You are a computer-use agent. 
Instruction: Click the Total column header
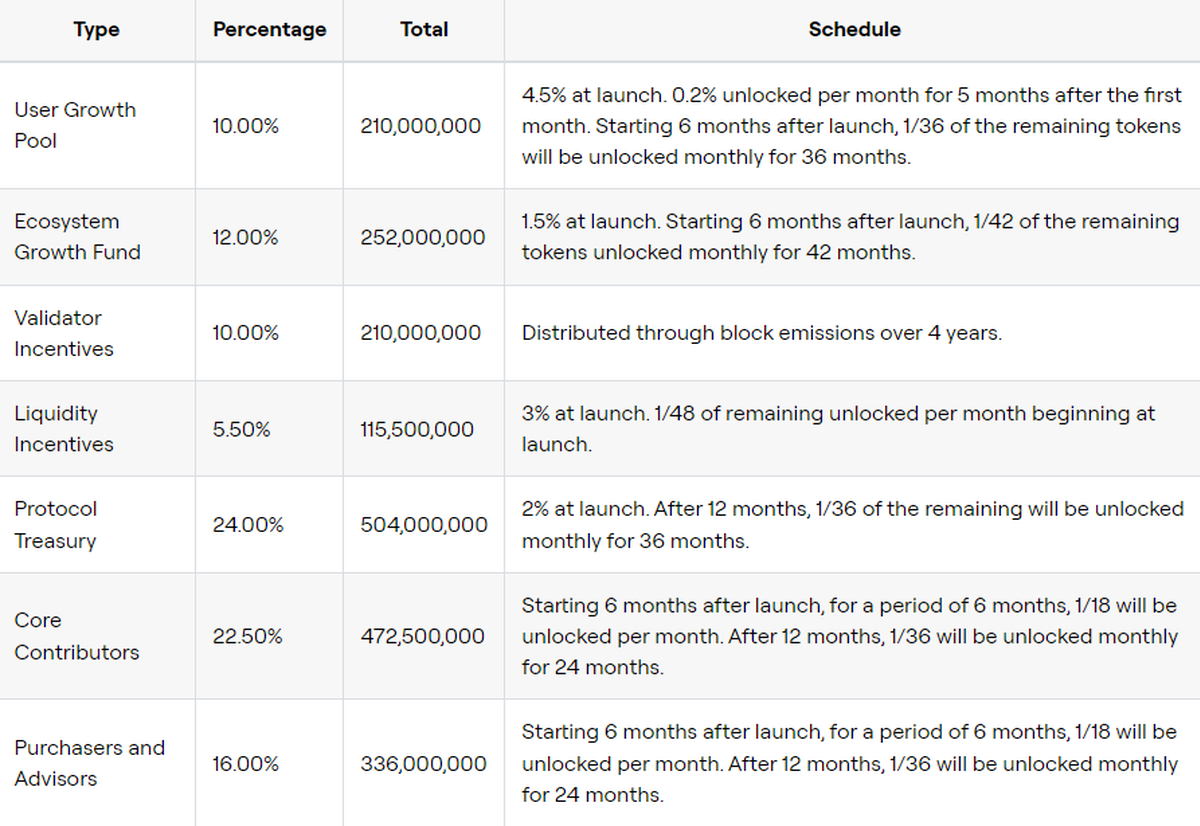click(x=423, y=30)
